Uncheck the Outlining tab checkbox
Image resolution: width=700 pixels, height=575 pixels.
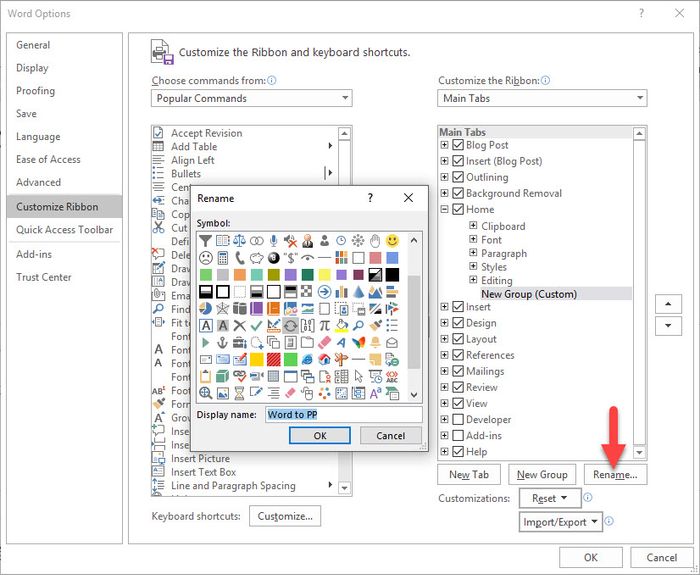coord(458,177)
